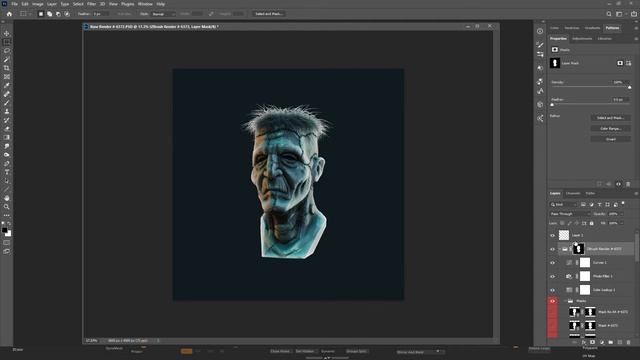Open the File menu
The height and width of the screenshot is (360, 640).
tap(14, 4)
